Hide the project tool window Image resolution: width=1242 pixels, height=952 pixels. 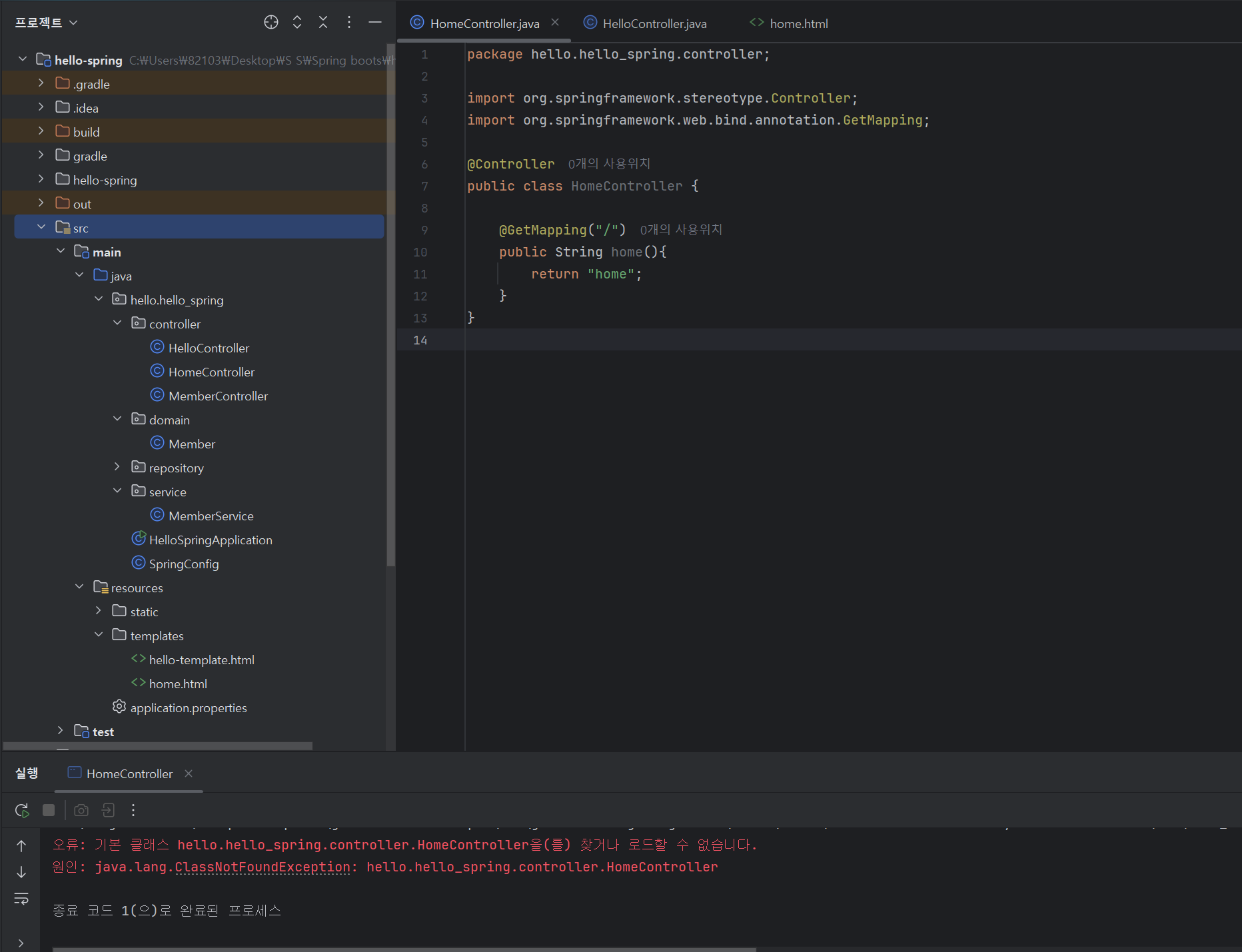(x=375, y=22)
